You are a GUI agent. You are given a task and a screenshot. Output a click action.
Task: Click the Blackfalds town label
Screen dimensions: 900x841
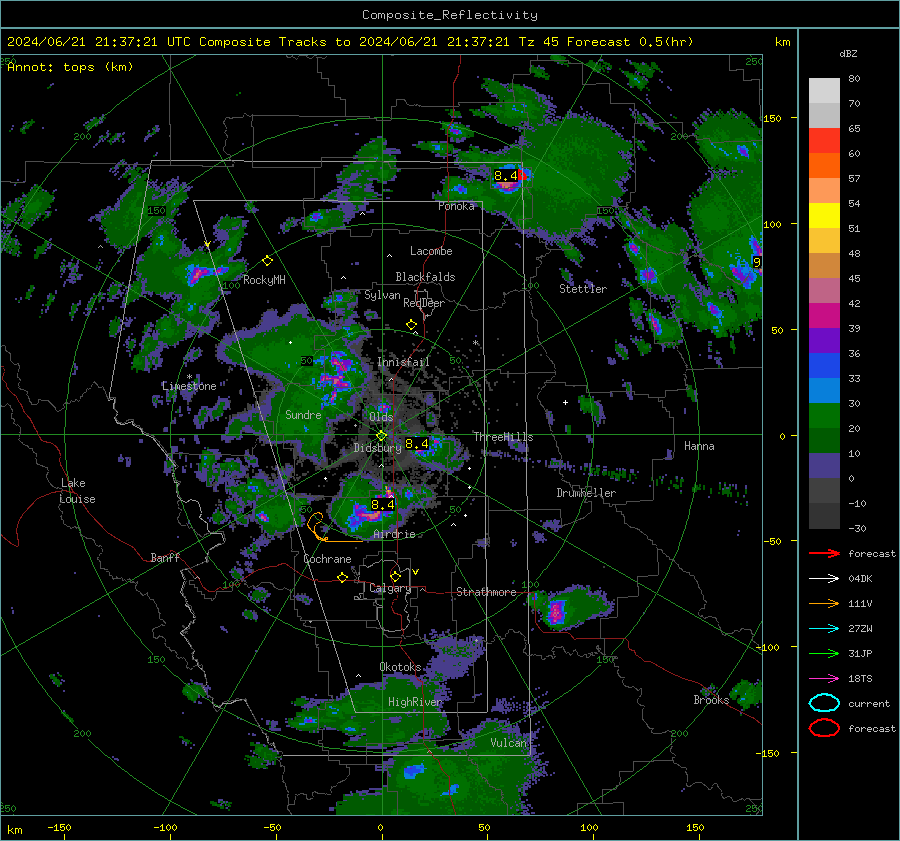click(425, 277)
